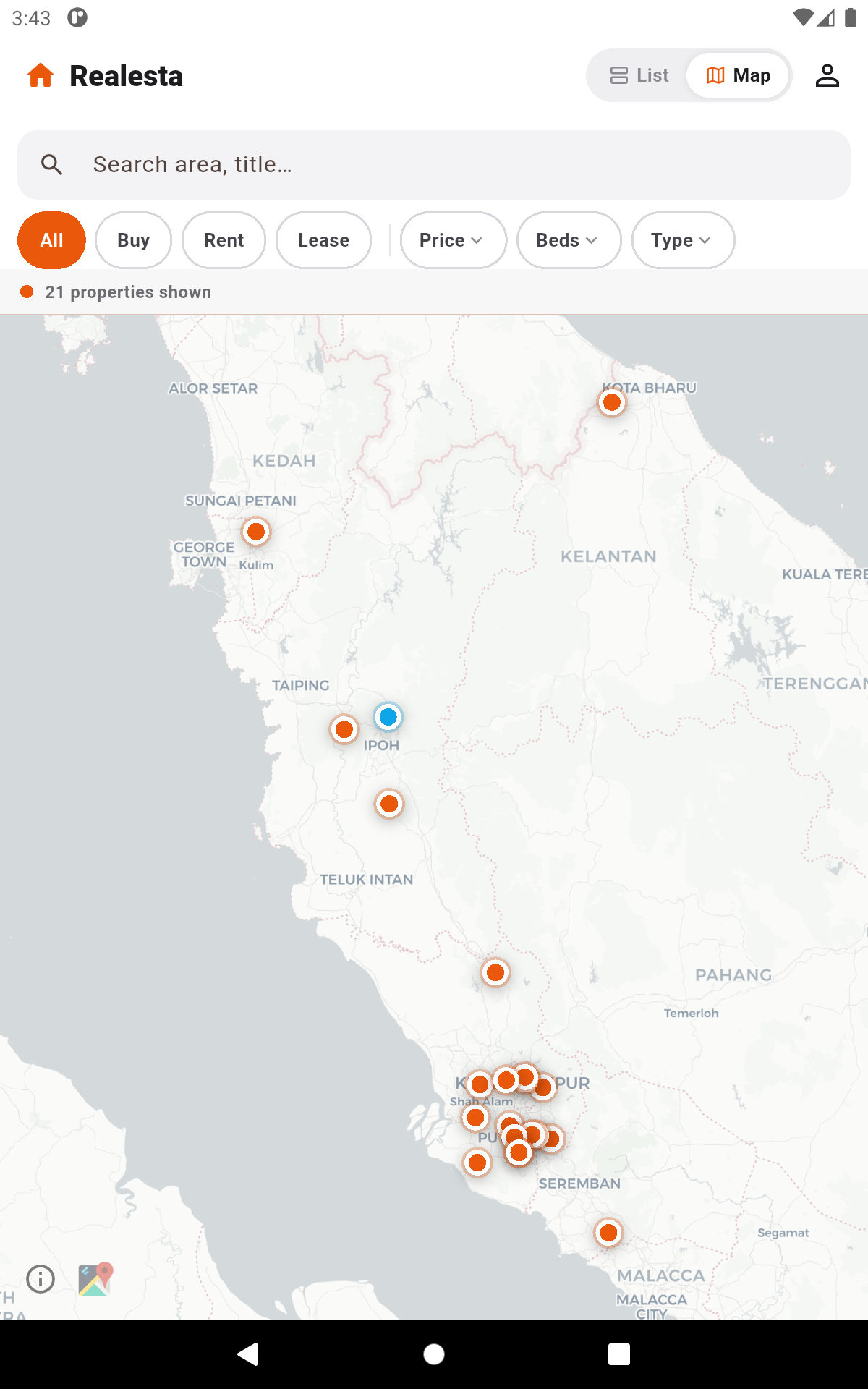Tap the Android recent apps button
Viewport: 868px width, 1389px height.
619,1354
